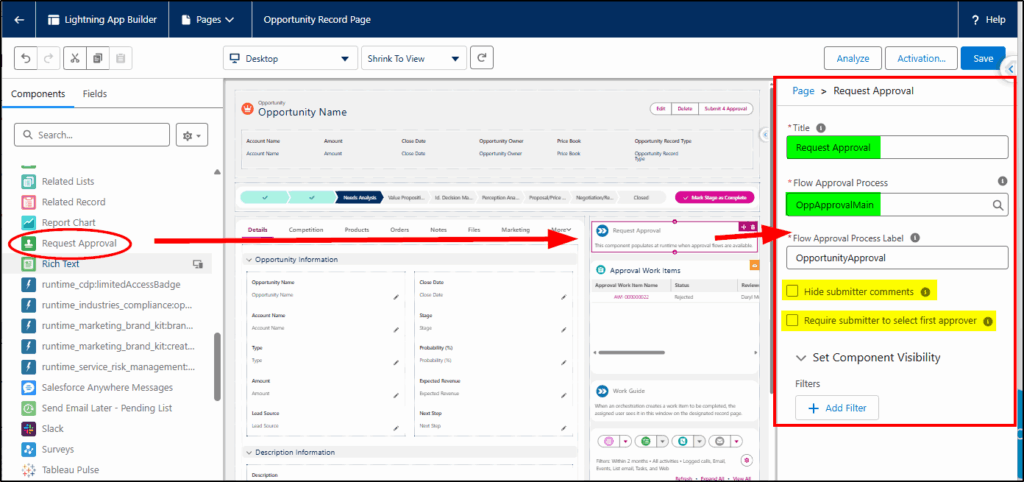Switch to the Fields tab

point(95,94)
